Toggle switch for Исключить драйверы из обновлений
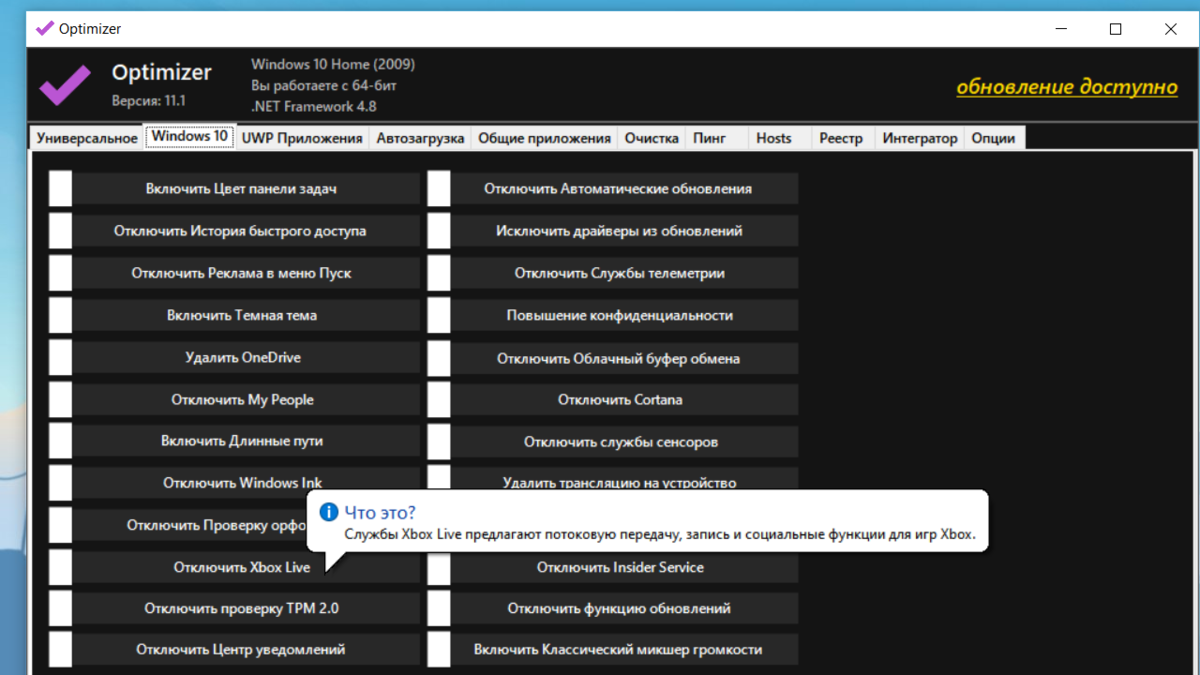This screenshot has height=675, width=1200. [439, 231]
